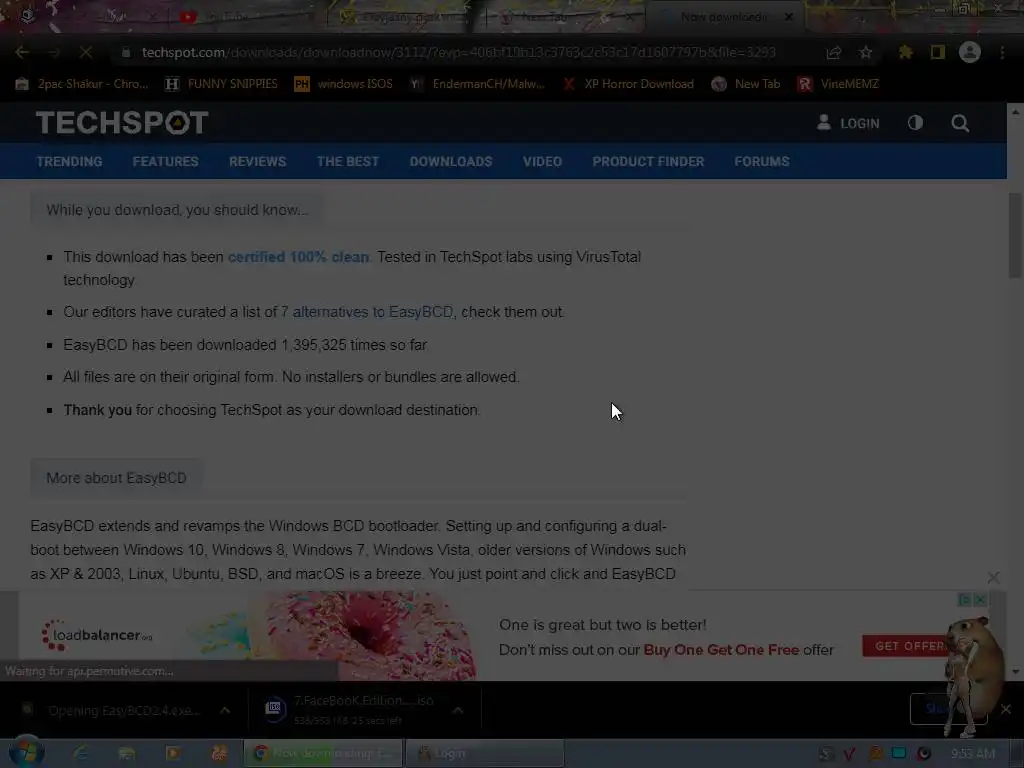Open the site search magnifier icon

[x=959, y=123]
